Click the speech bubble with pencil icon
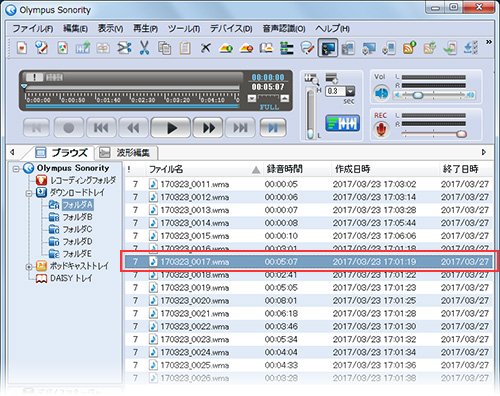The image size is (500, 396). pos(307,48)
